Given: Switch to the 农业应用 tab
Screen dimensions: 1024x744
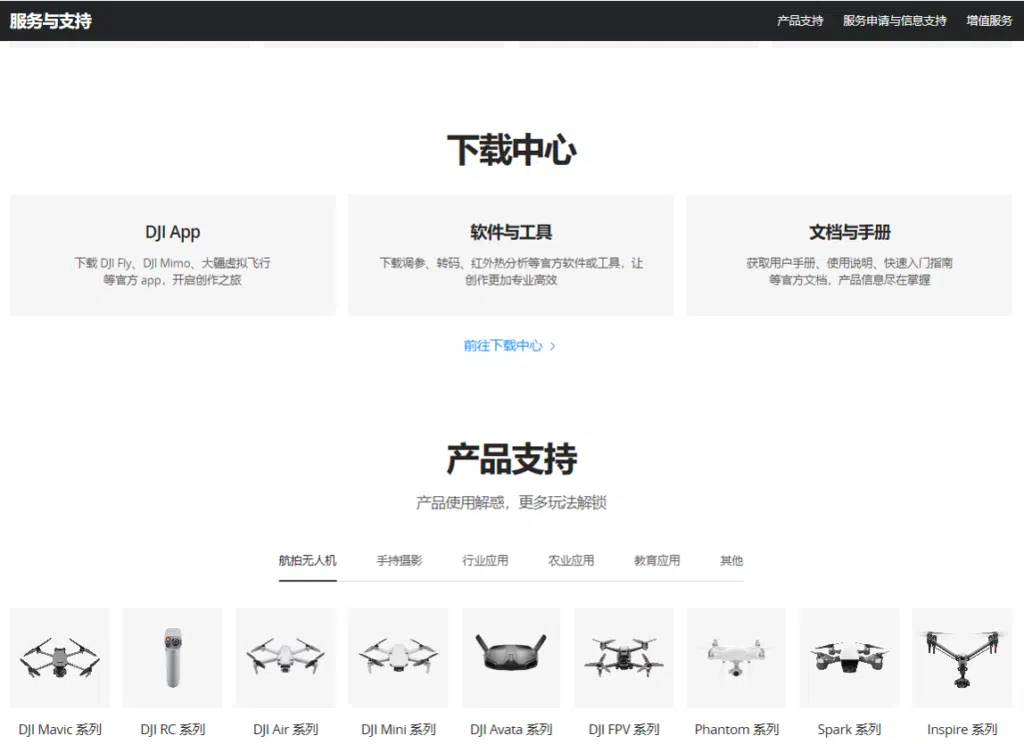Looking at the screenshot, I should pyautogui.click(x=571, y=560).
